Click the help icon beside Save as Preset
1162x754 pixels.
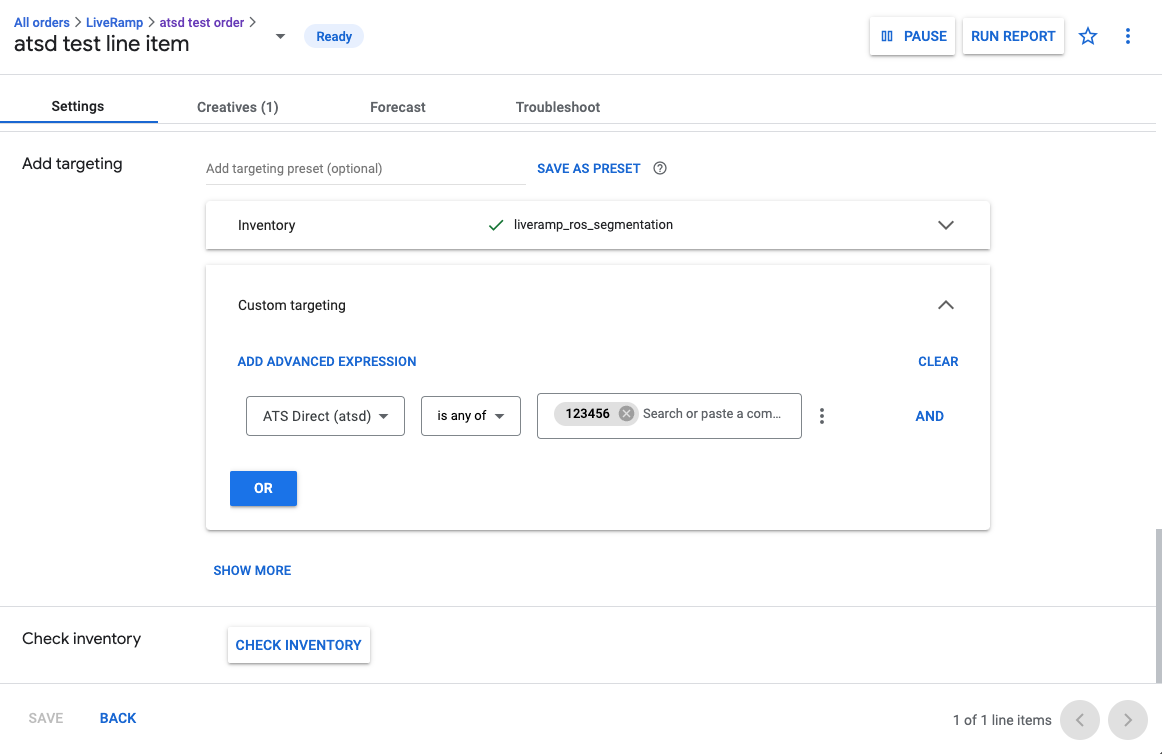pos(660,168)
